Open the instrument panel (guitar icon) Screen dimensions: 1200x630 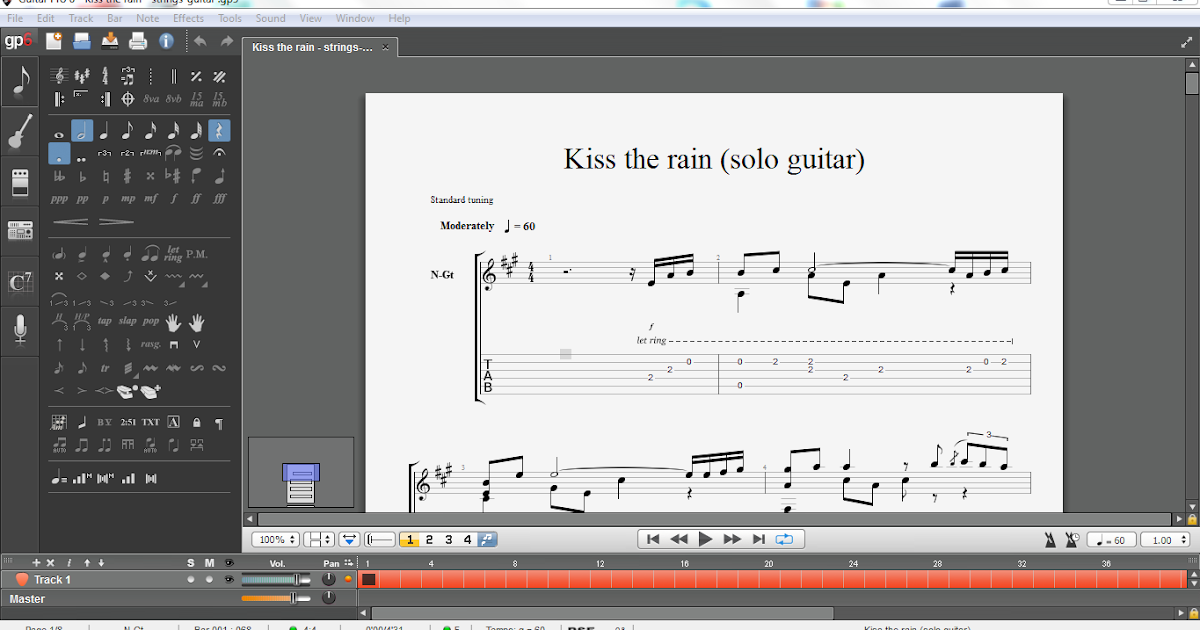tap(20, 131)
